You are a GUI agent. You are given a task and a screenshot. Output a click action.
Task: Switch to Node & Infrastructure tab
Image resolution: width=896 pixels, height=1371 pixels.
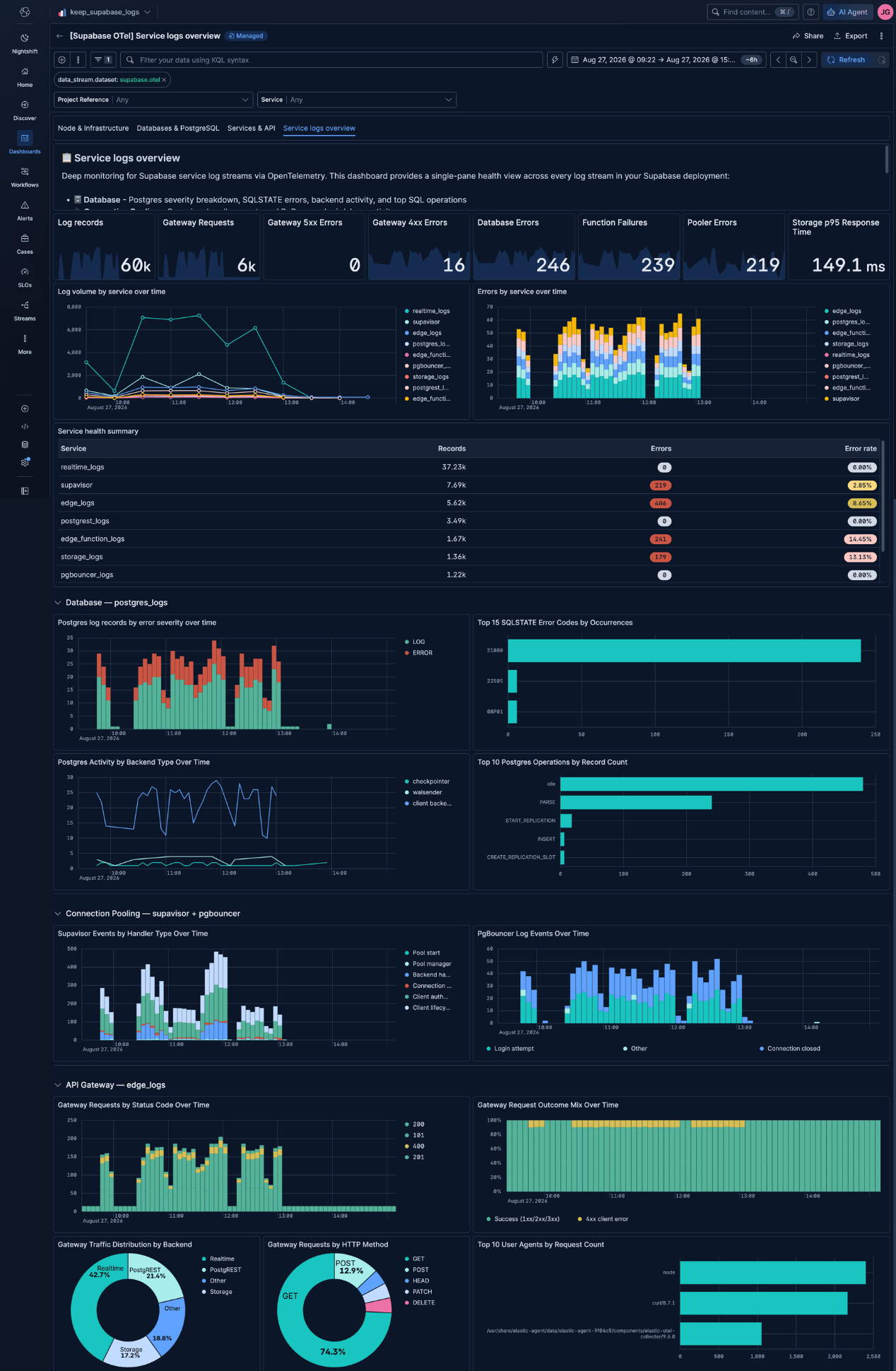(93, 129)
